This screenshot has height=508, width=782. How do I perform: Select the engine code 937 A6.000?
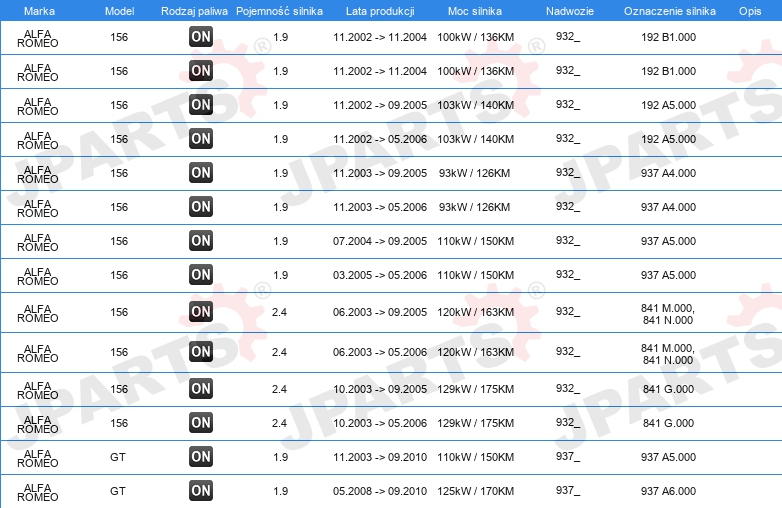click(668, 491)
